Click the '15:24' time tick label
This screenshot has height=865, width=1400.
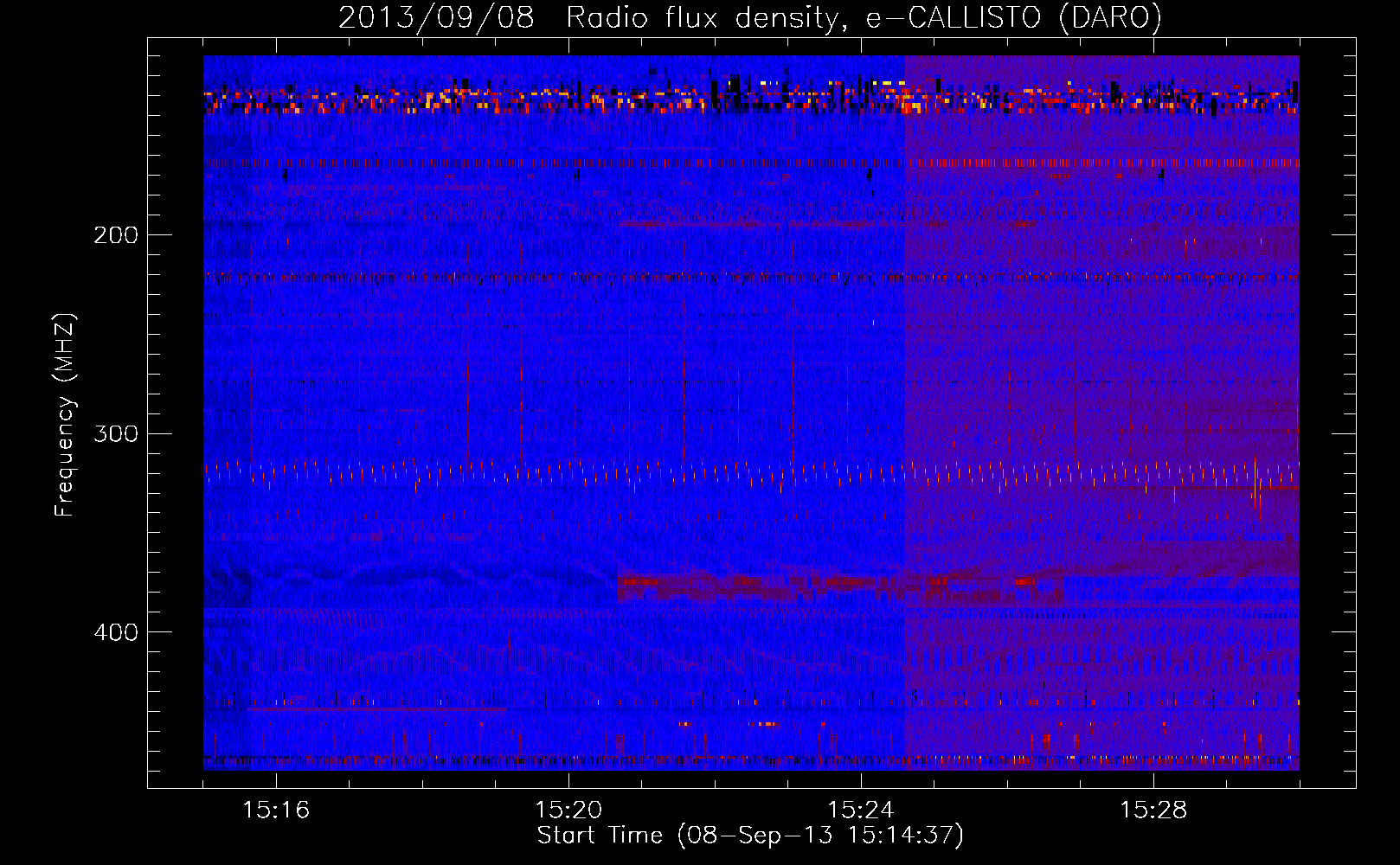coord(861,810)
